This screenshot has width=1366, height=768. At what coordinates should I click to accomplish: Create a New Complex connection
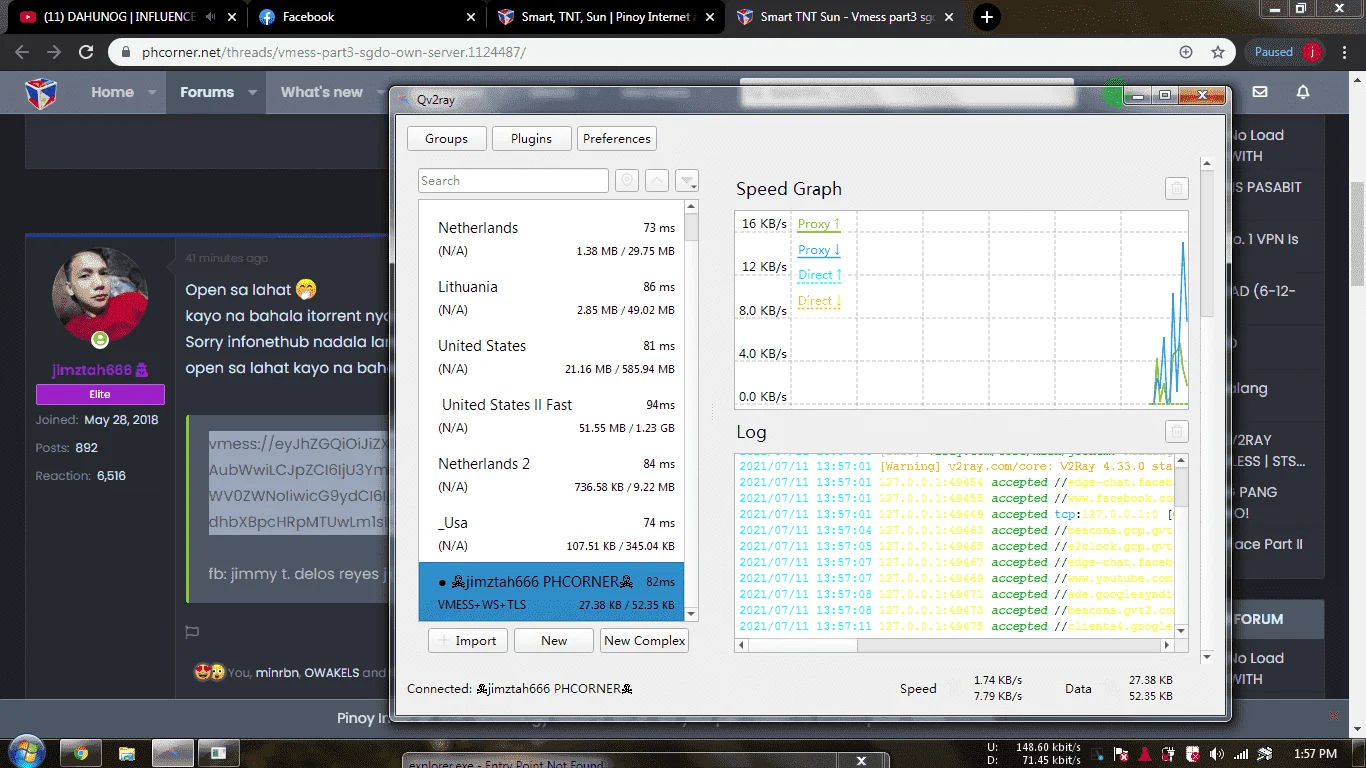pyautogui.click(x=644, y=641)
